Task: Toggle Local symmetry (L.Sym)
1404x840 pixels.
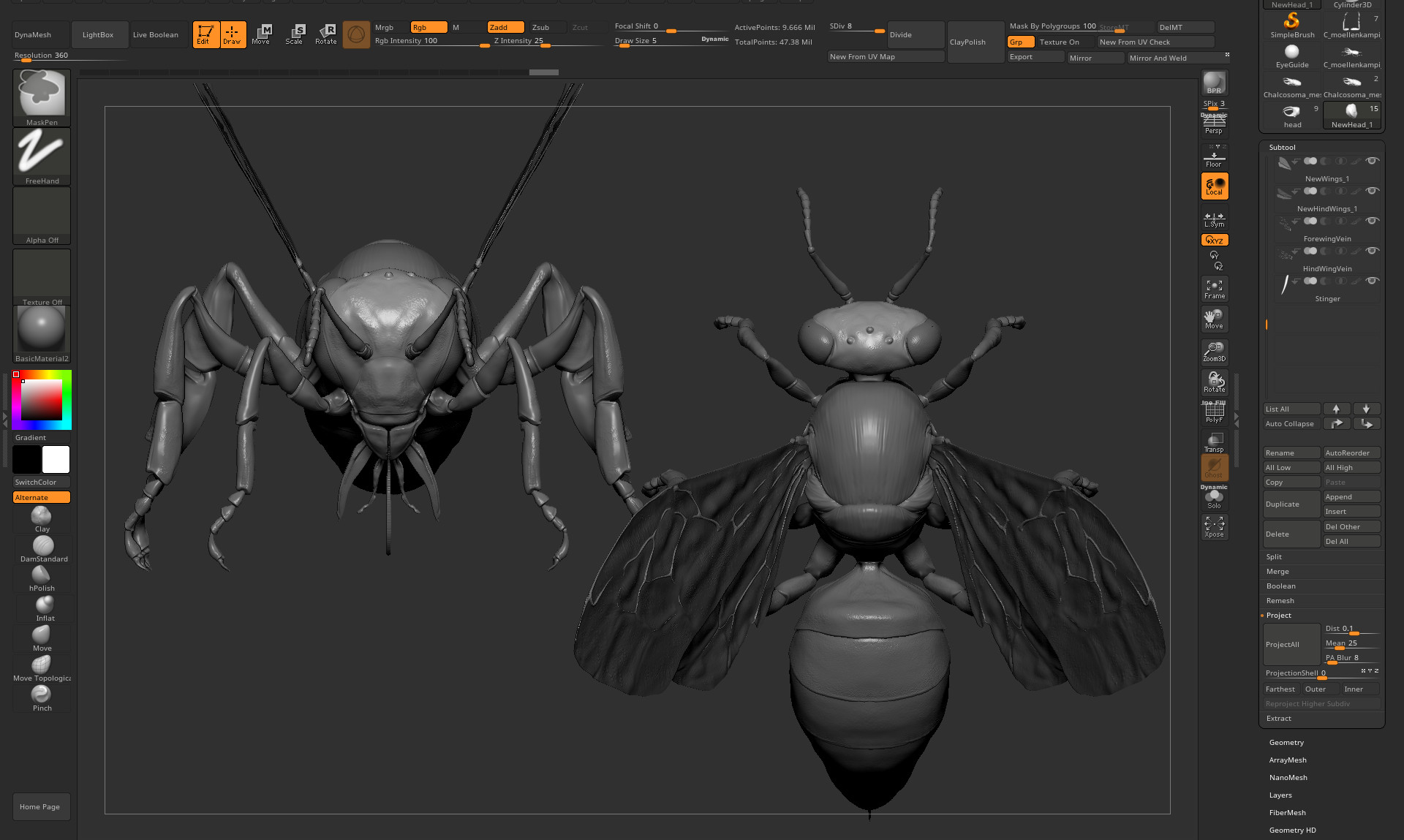Action: pyautogui.click(x=1214, y=219)
